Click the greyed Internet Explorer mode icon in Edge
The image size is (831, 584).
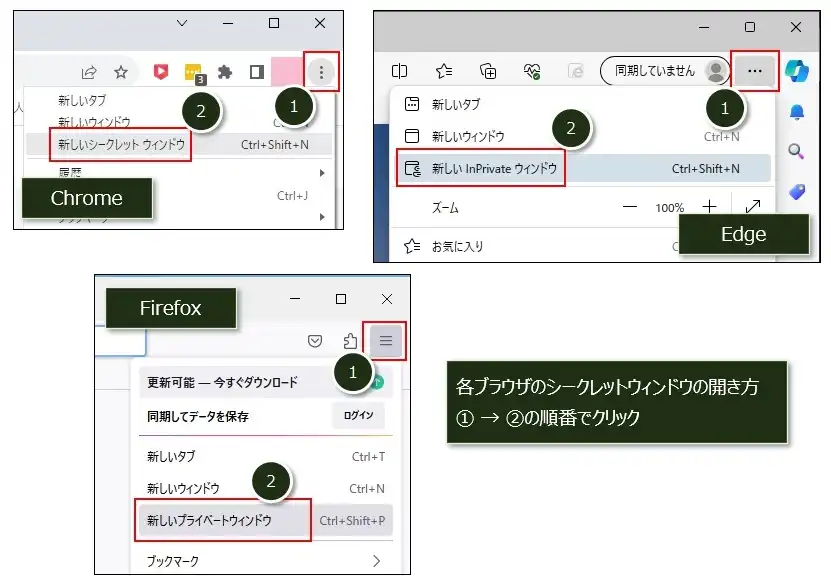[x=576, y=70]
